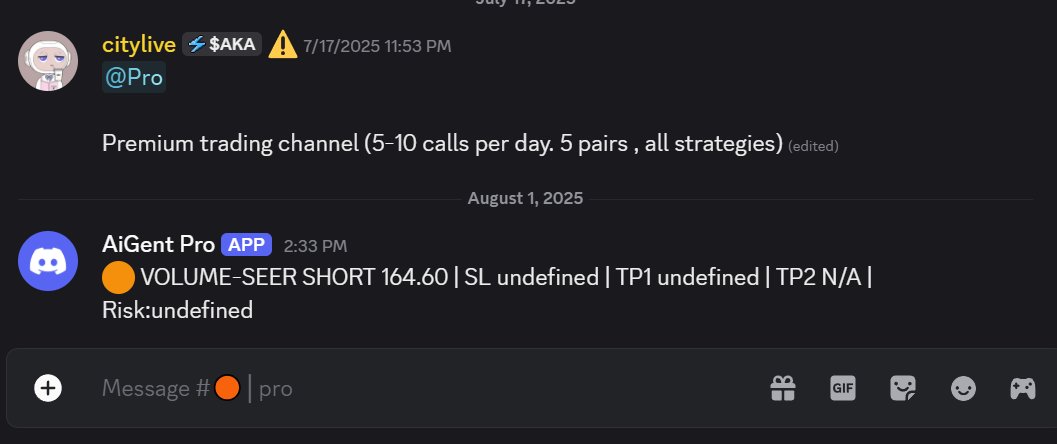This screenshot has height=444, width=1057.
Task: Click the $AKA server tag badge
Action: [x=222, y=44]
